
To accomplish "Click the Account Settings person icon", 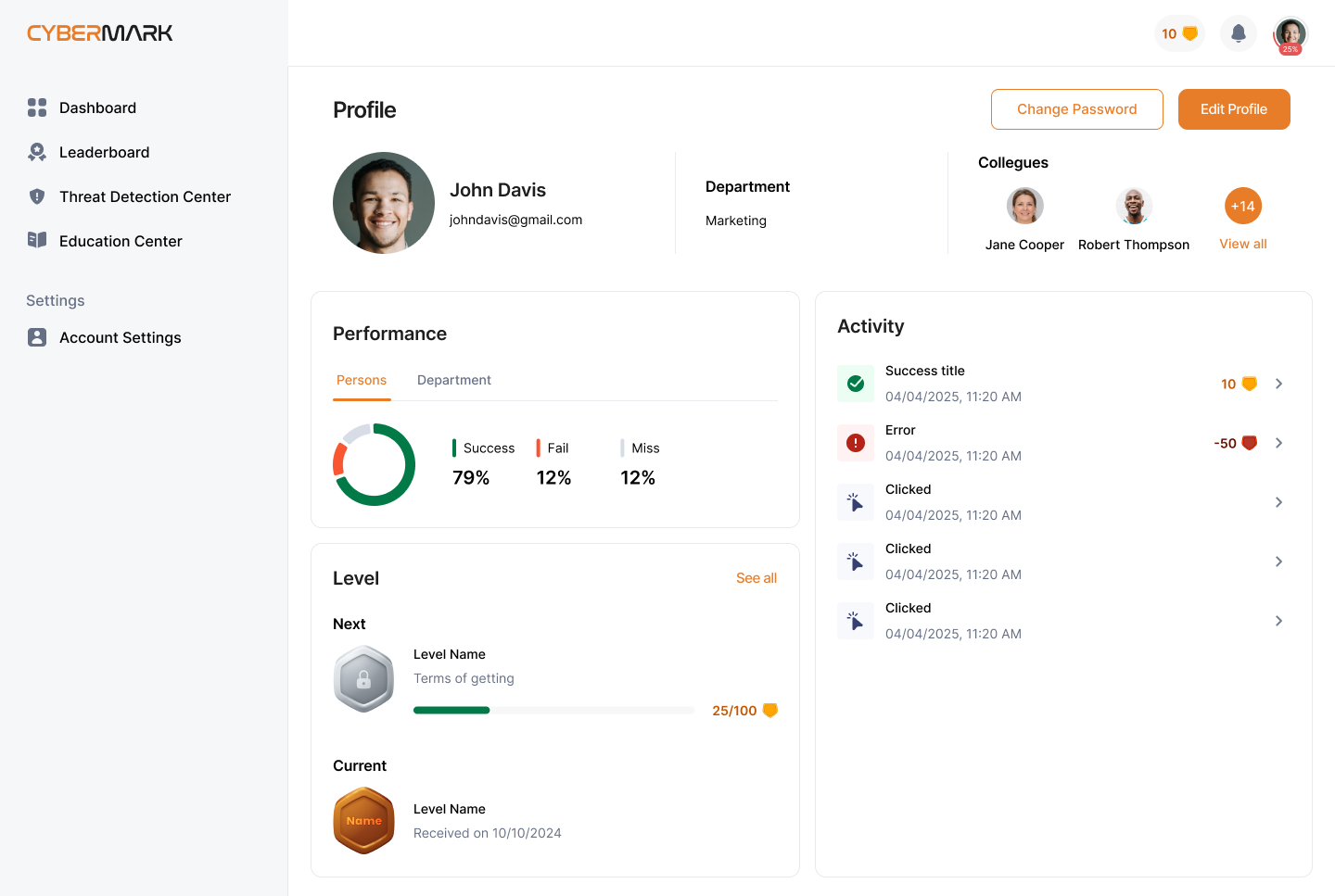I will coord(37,337).
